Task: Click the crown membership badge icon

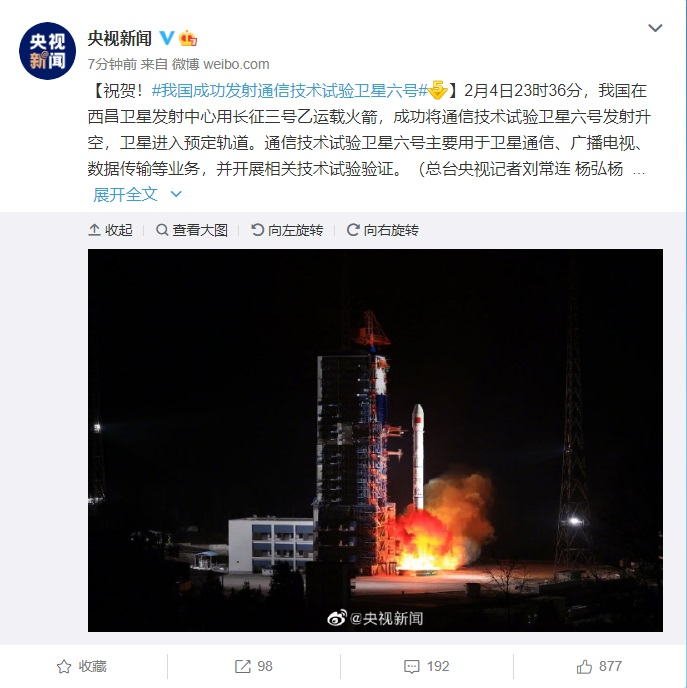Action: (188, 38)
